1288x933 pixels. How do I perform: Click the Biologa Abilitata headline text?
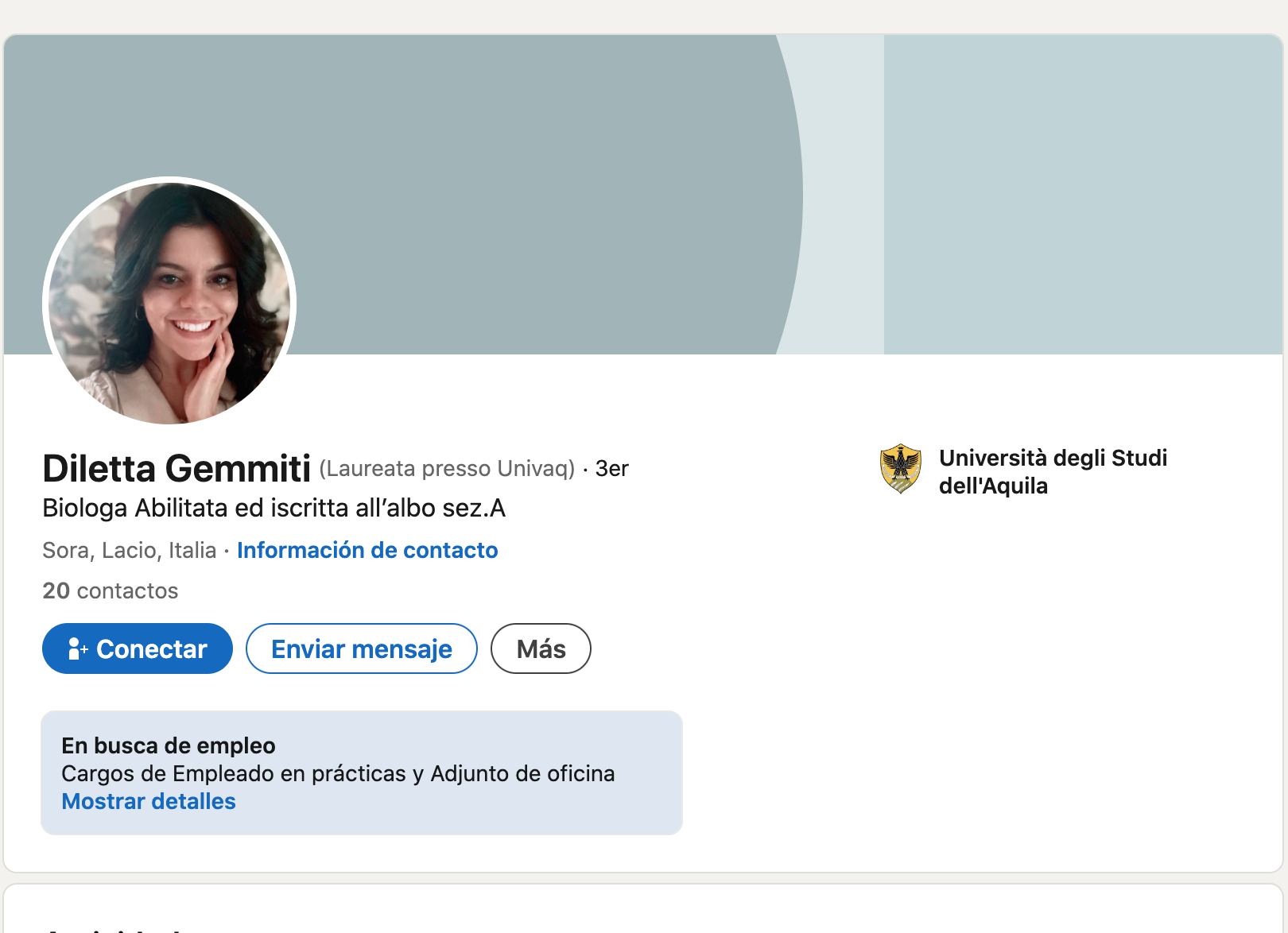pyautogui.click(x=274, y=508)
